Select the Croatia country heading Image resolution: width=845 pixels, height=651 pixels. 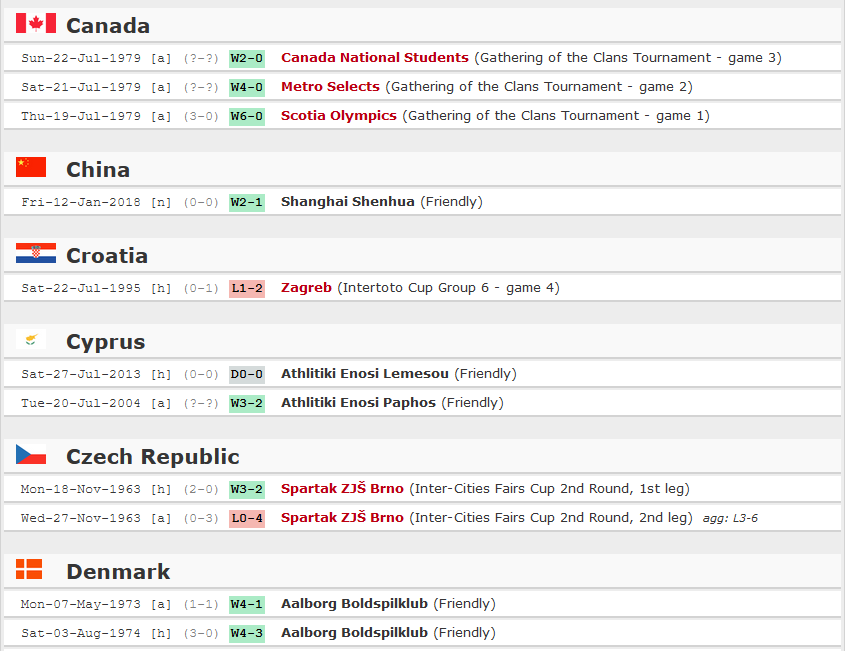(107, 256)
